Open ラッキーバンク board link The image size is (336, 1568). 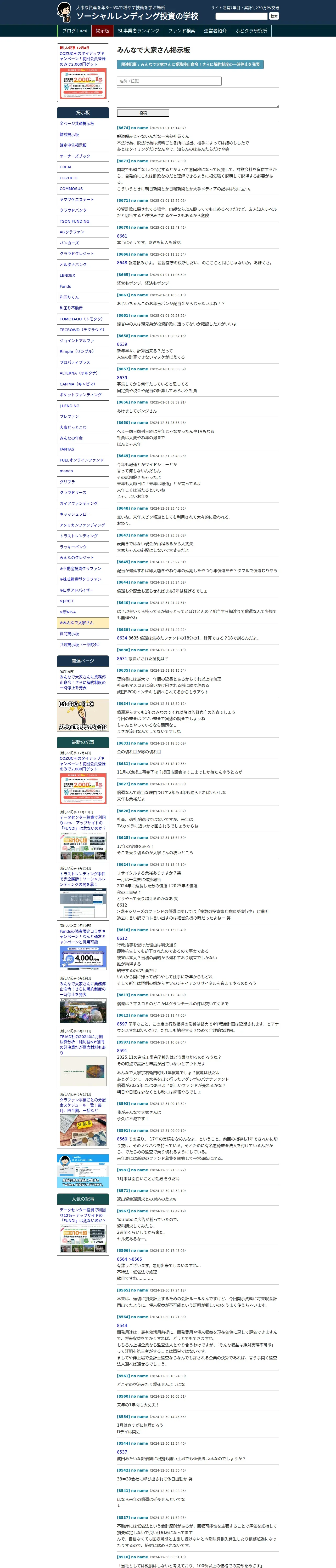tap(83, 547)
